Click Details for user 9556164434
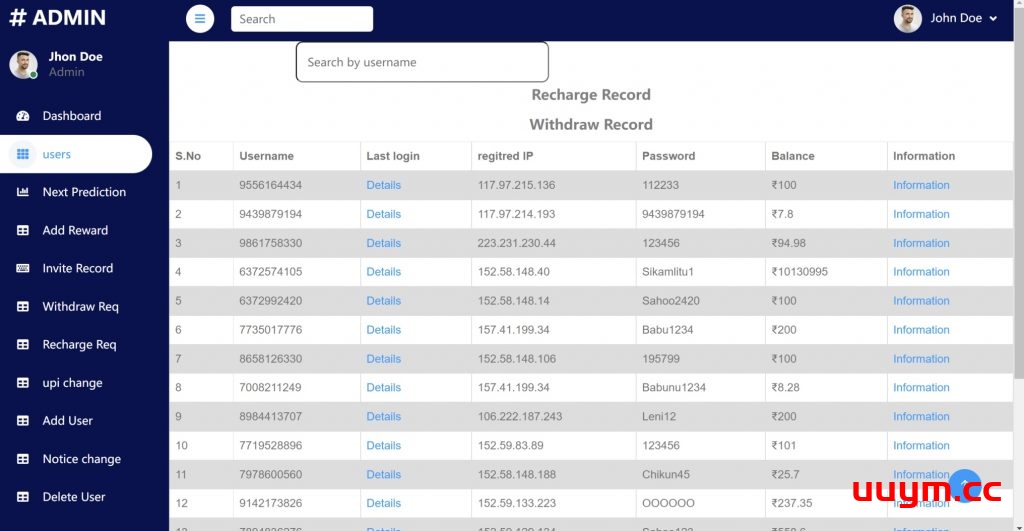 tap(383, 185)
